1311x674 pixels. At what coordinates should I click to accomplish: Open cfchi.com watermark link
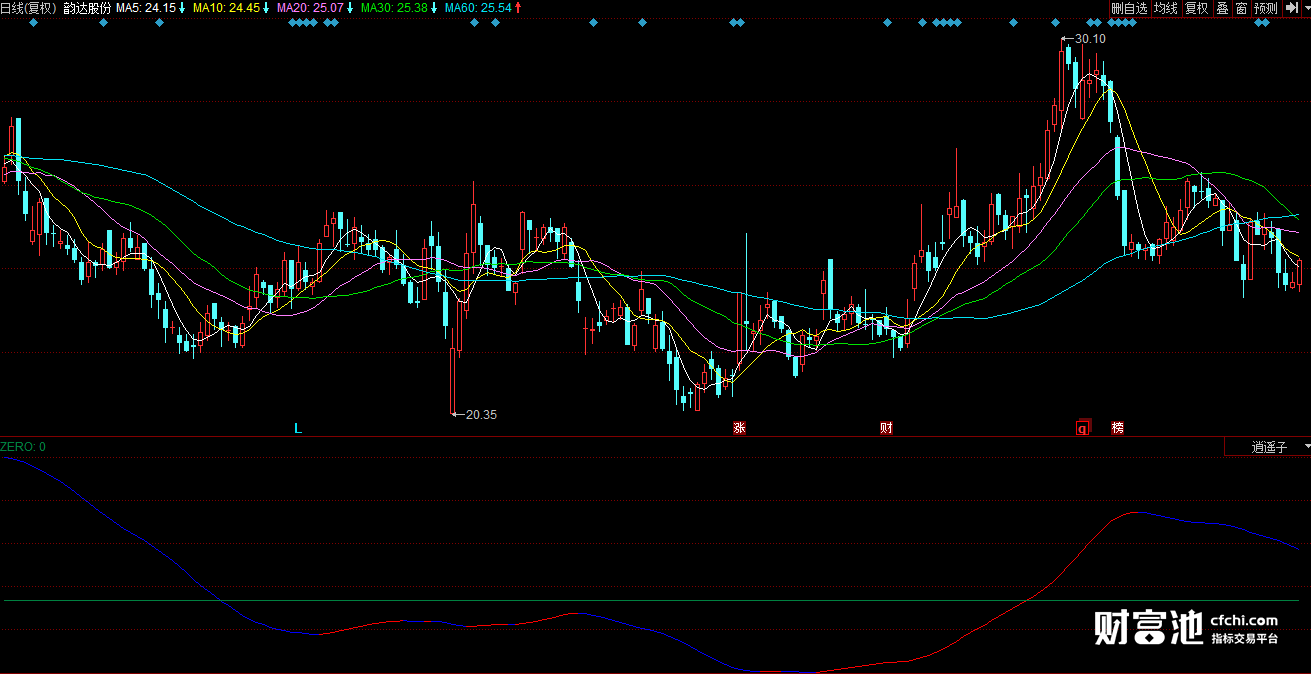point(1244,620)
